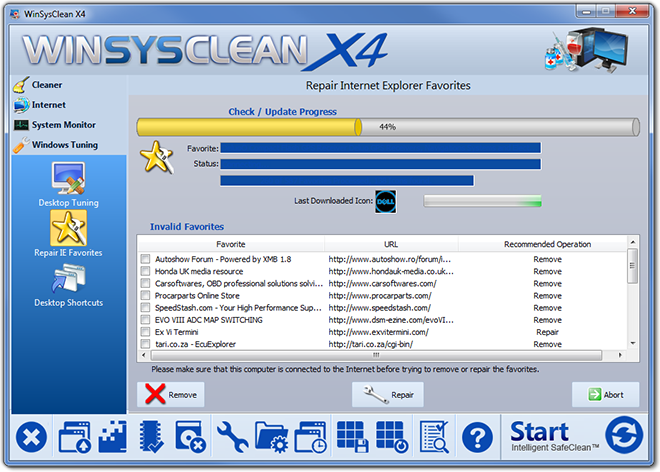The width and height of the screenshot is (660, 472).
Task: Click the memory chip with checkmark icon
Action: 152,437
